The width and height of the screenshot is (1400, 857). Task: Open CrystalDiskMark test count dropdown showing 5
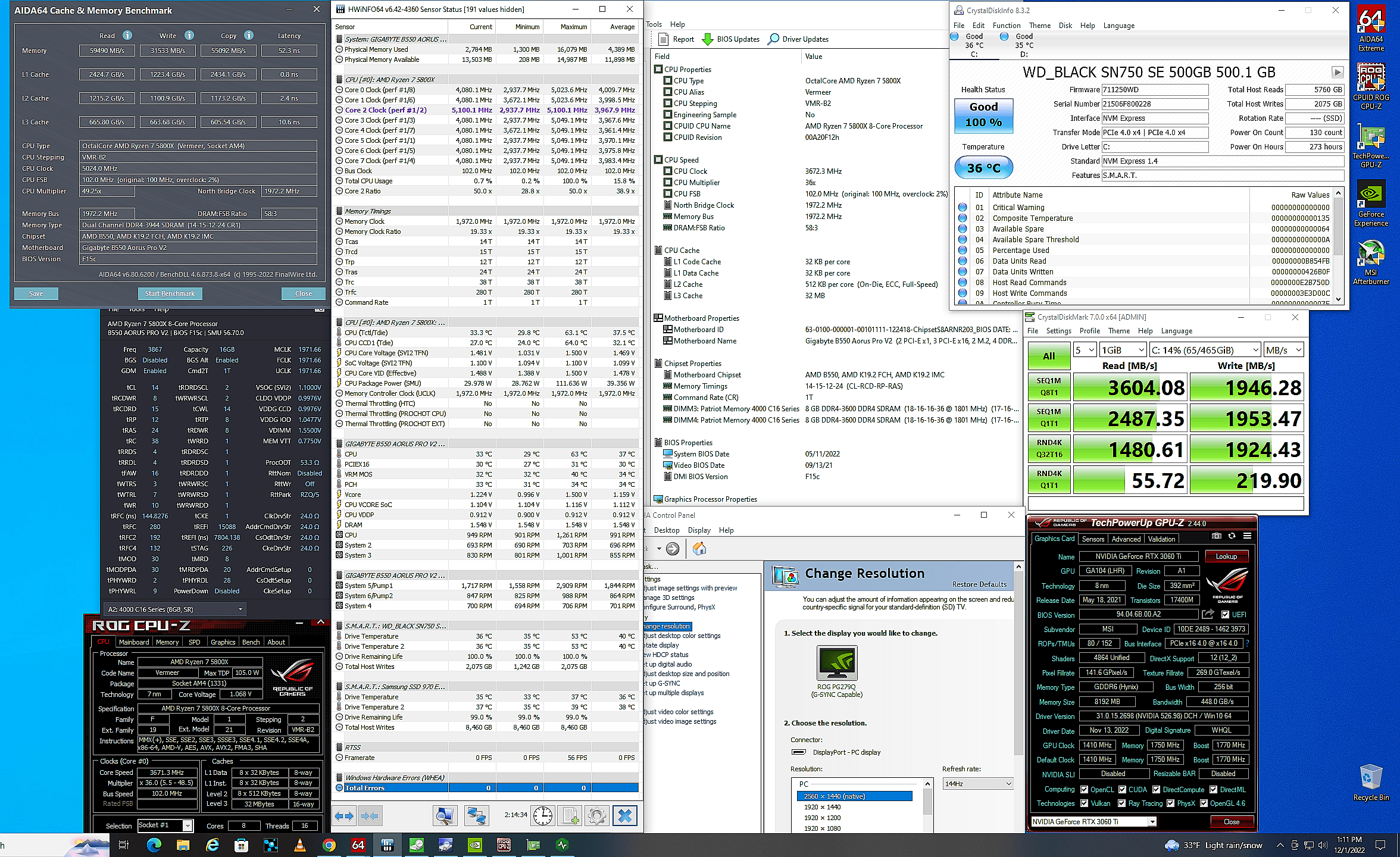pyautogui.click(x=1085, y=350)
